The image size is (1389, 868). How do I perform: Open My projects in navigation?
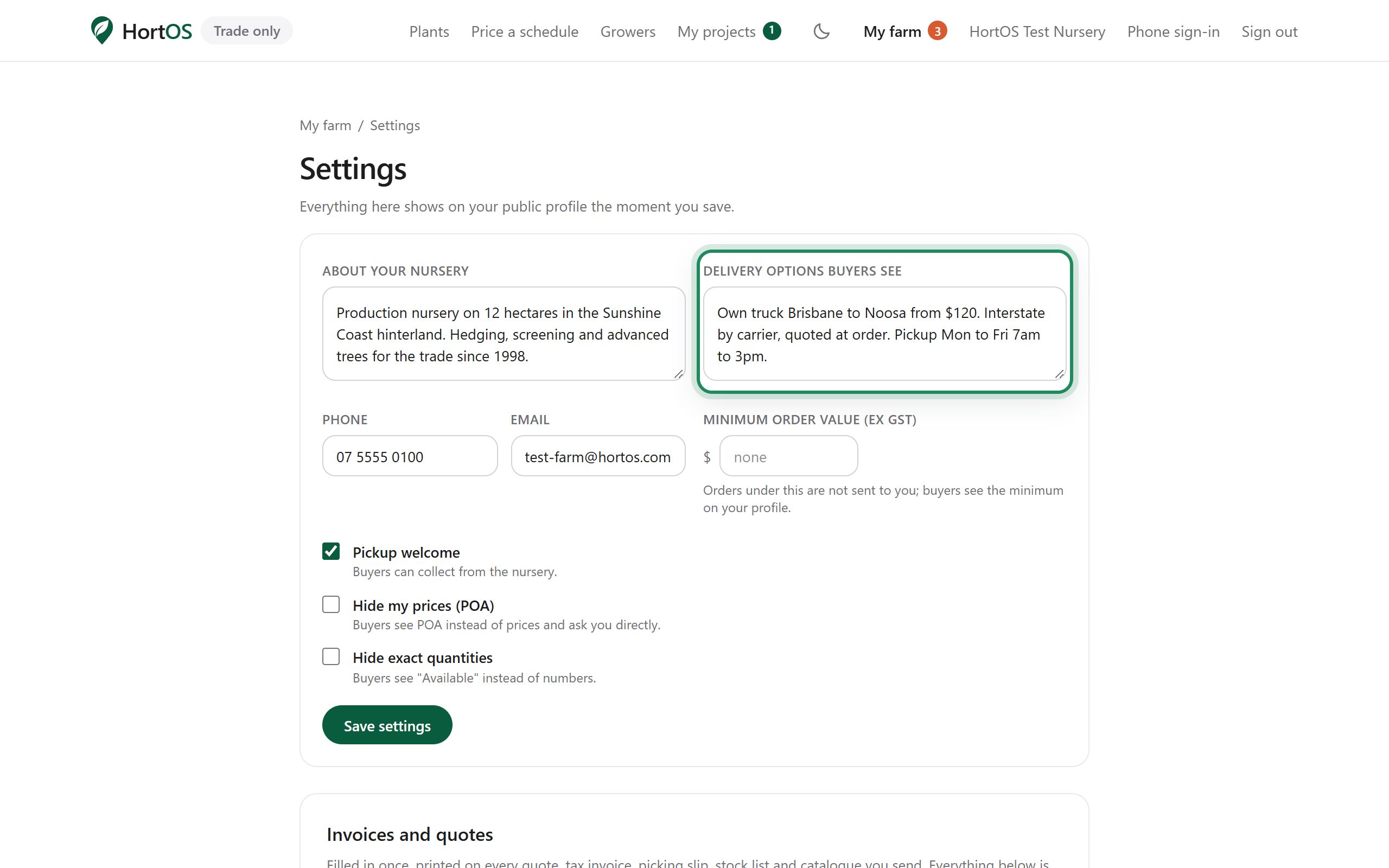(716, 31)
